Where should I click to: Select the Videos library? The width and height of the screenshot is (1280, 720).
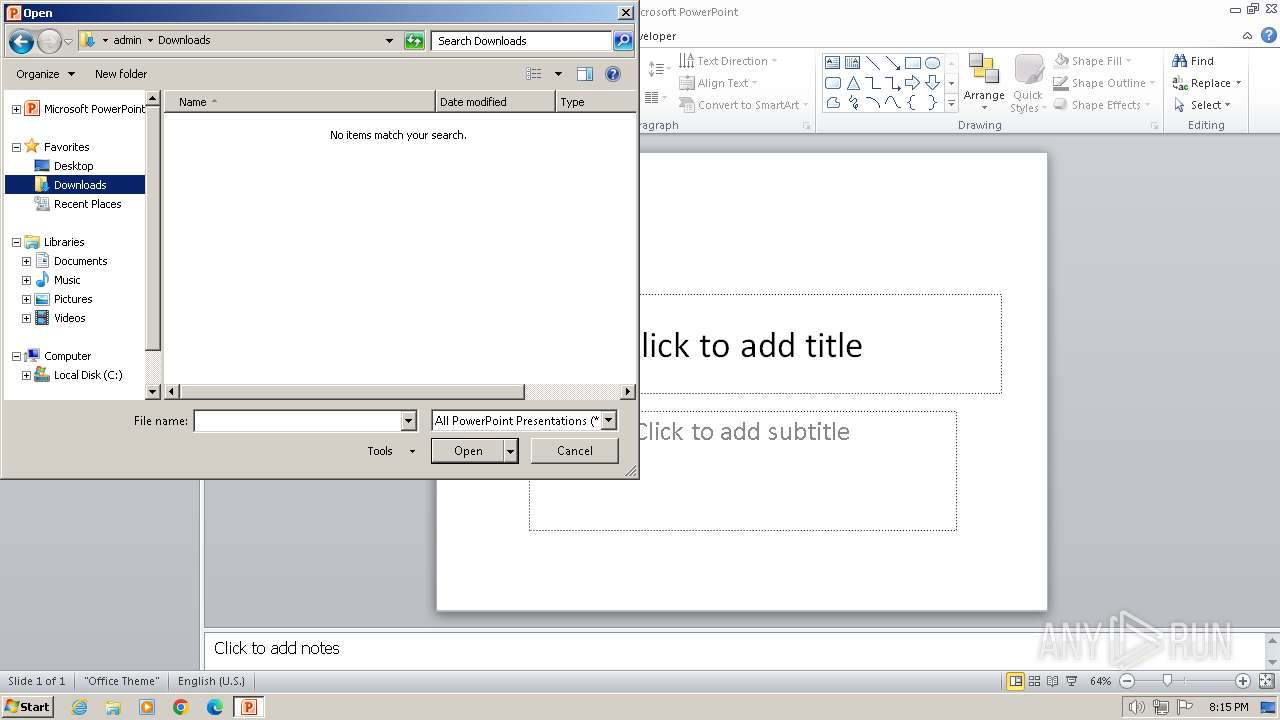(70, 318)
